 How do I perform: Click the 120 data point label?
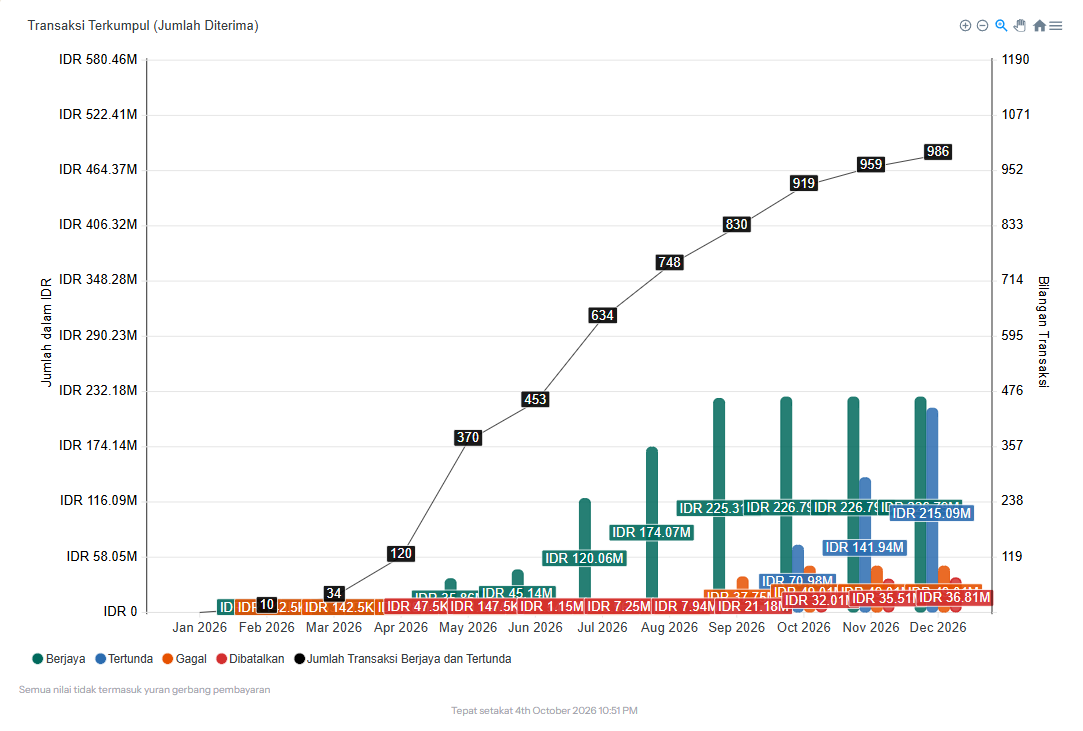401,553
